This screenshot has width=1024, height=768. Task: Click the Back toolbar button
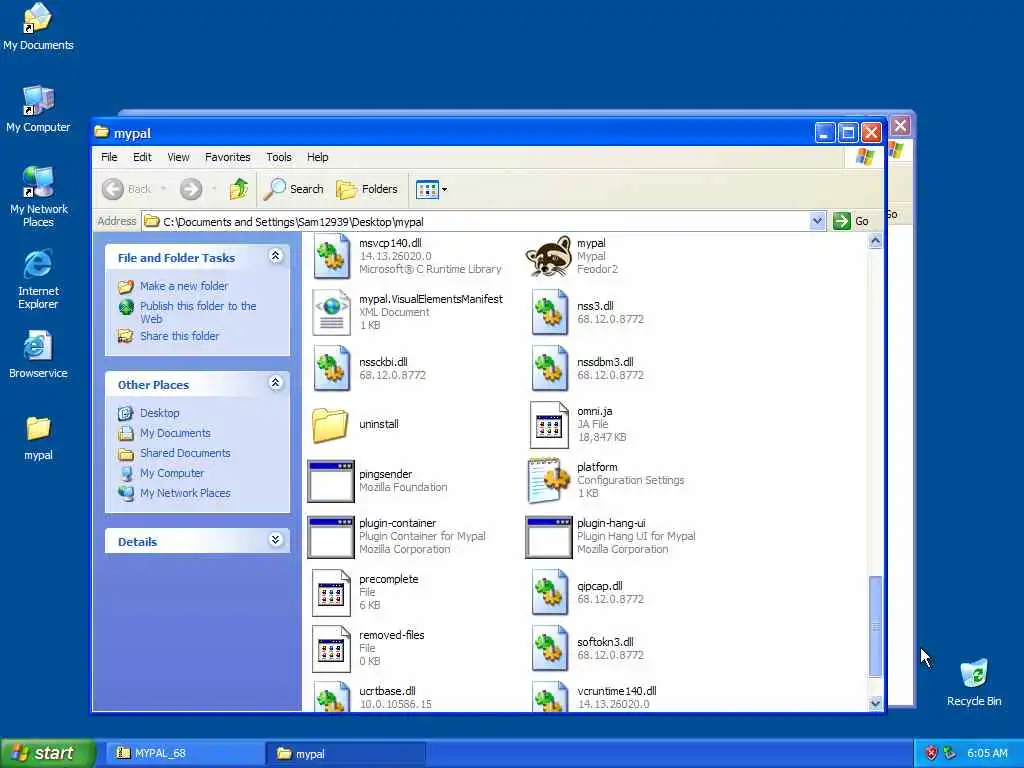pos(127,189)
